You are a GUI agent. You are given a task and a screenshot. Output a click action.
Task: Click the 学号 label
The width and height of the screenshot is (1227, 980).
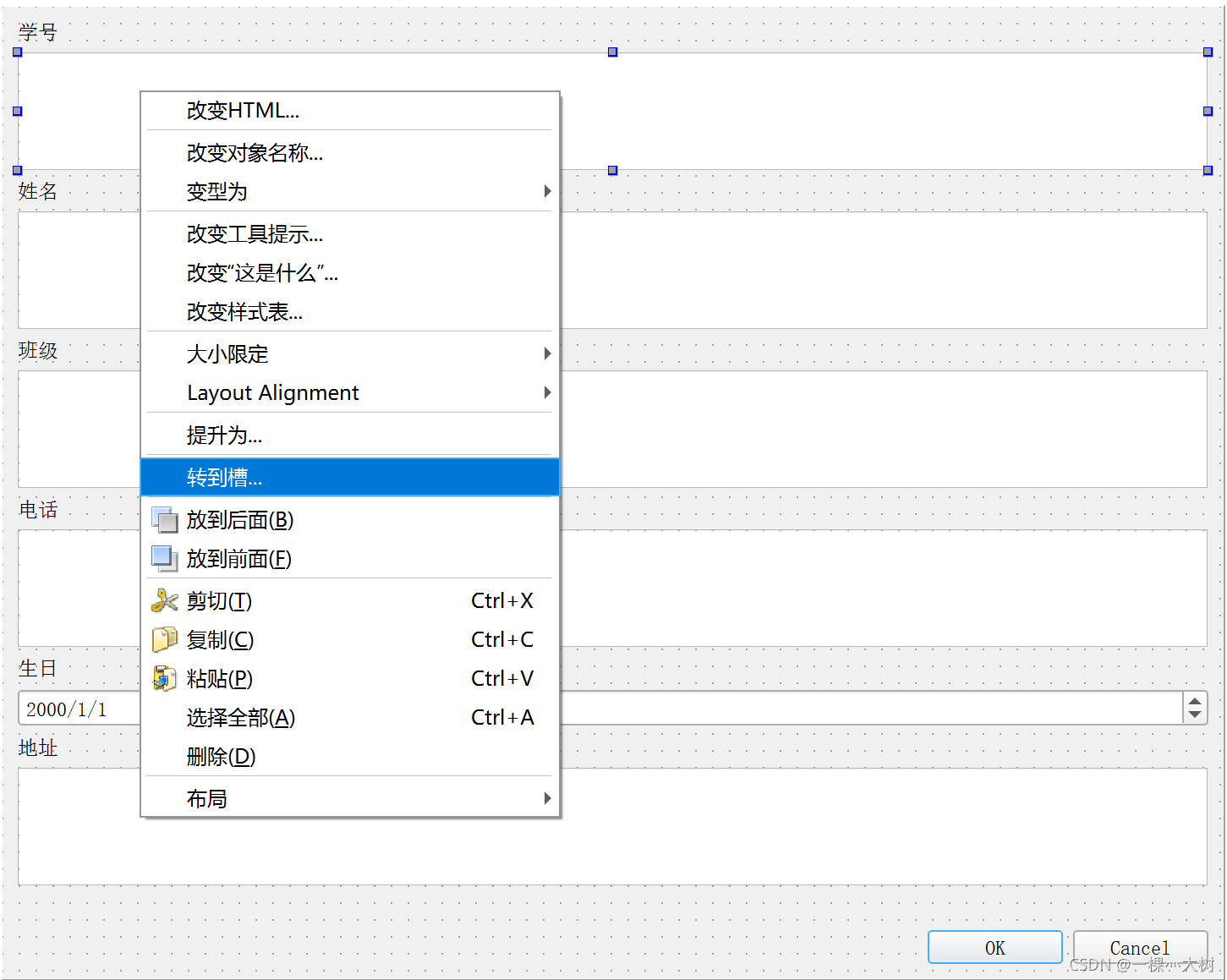38,32
